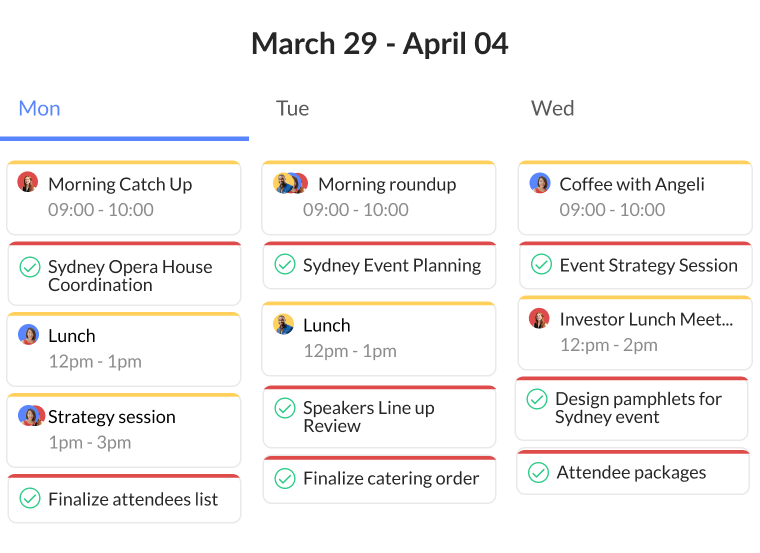Screen dimensions: 760x553
Task: Click avatar on Investor Lunch Meeting
Action: [539, 318]
